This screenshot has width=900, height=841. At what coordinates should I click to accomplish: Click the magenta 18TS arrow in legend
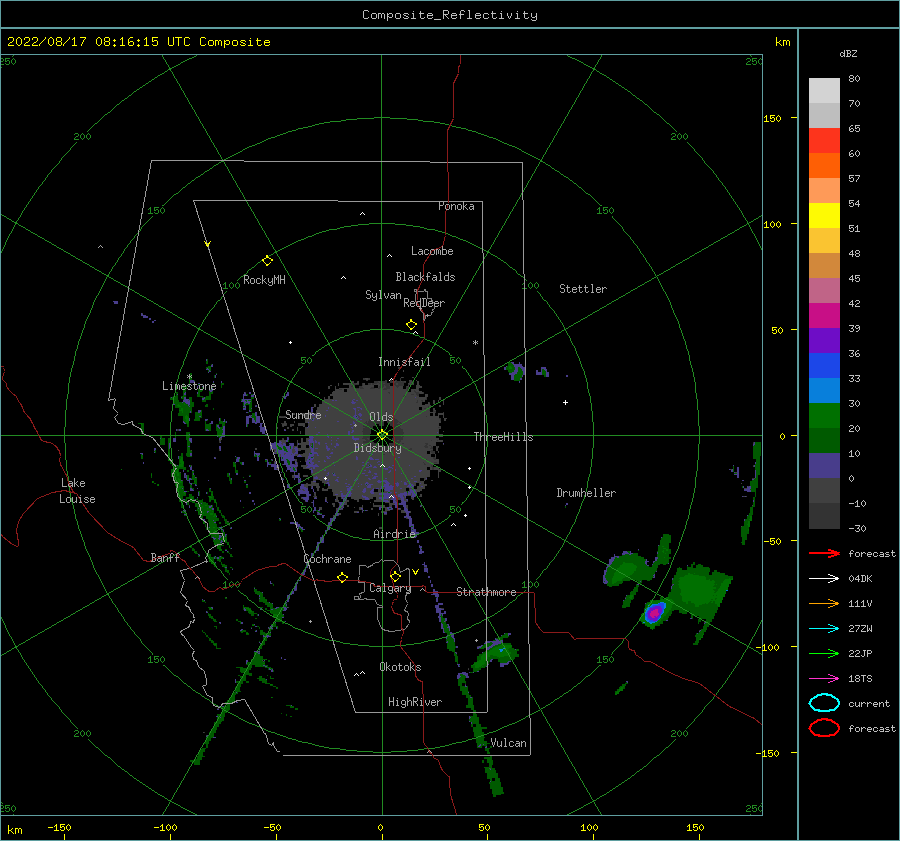[824, 679]
